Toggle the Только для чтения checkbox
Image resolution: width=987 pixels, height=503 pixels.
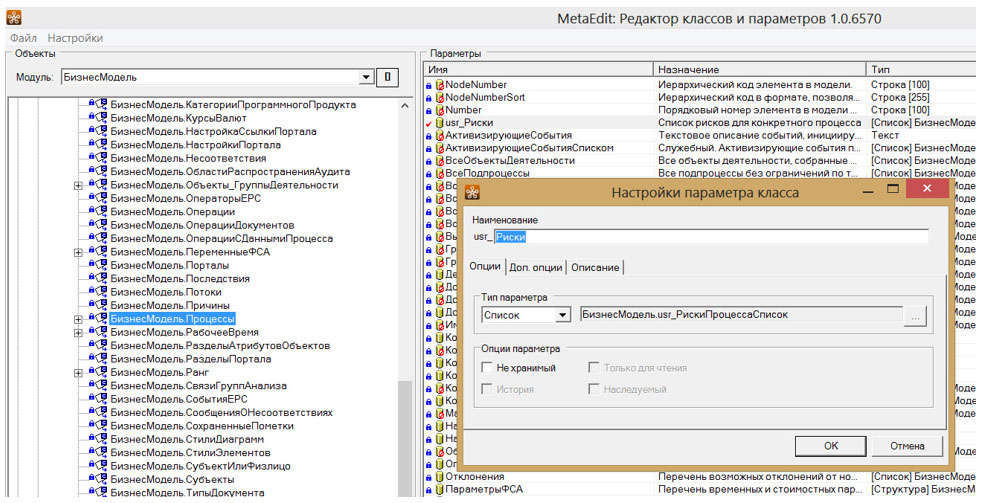point(595,368)
